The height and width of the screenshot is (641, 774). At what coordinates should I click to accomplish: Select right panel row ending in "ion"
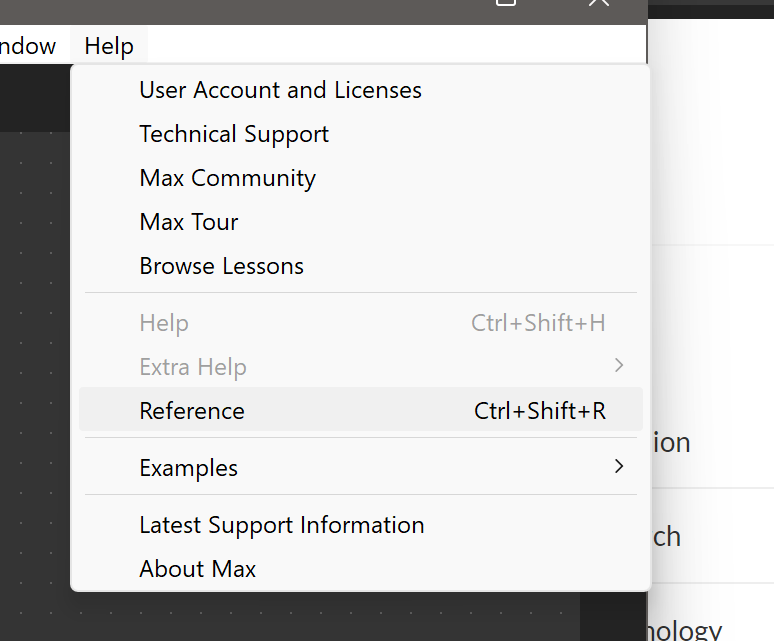712,442
